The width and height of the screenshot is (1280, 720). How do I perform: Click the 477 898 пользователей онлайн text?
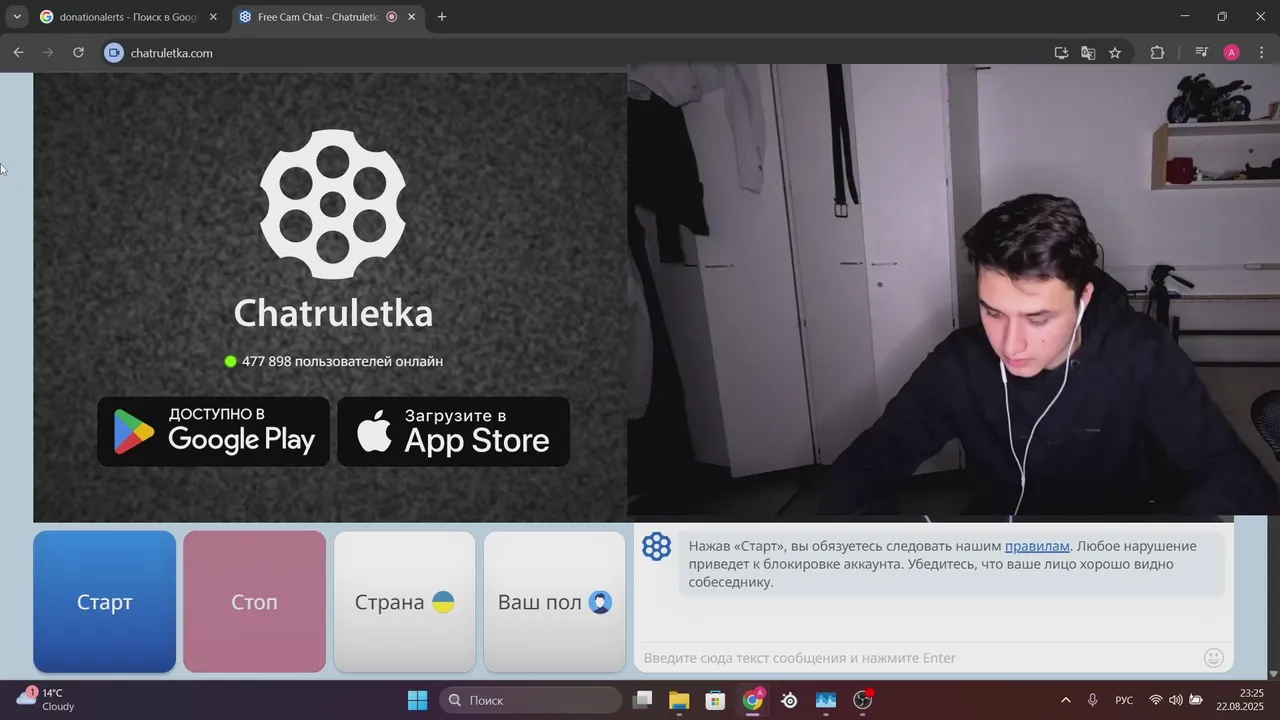(342, 361)
